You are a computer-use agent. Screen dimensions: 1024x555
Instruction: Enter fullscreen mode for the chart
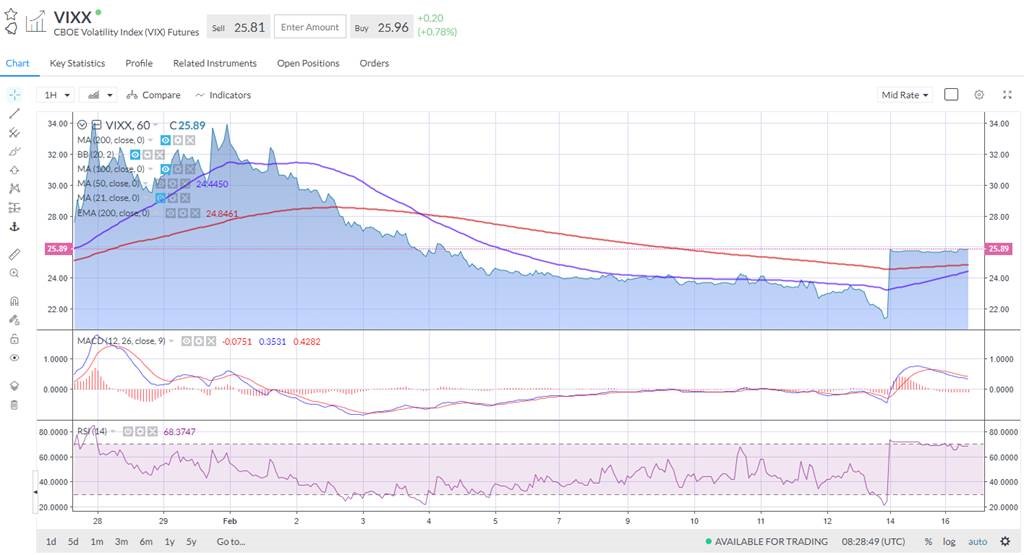[x=1006, y=95]
